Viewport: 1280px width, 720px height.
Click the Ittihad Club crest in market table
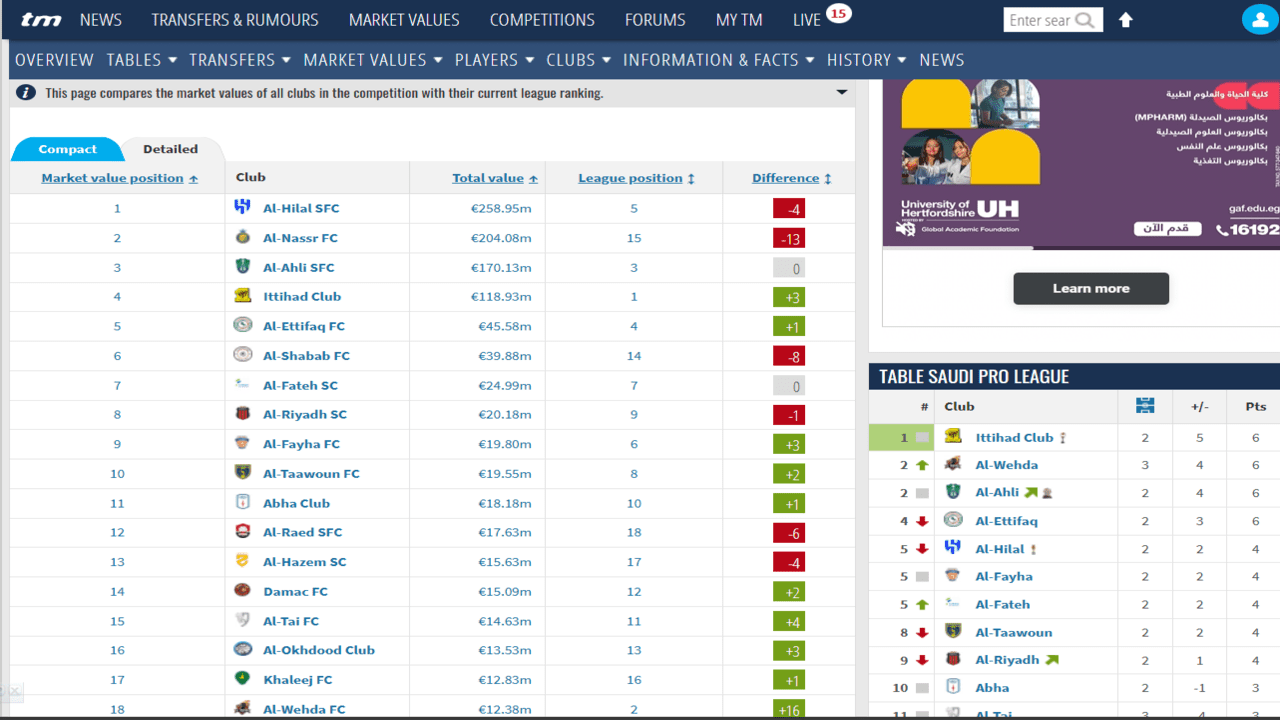(x=242, y=295)
